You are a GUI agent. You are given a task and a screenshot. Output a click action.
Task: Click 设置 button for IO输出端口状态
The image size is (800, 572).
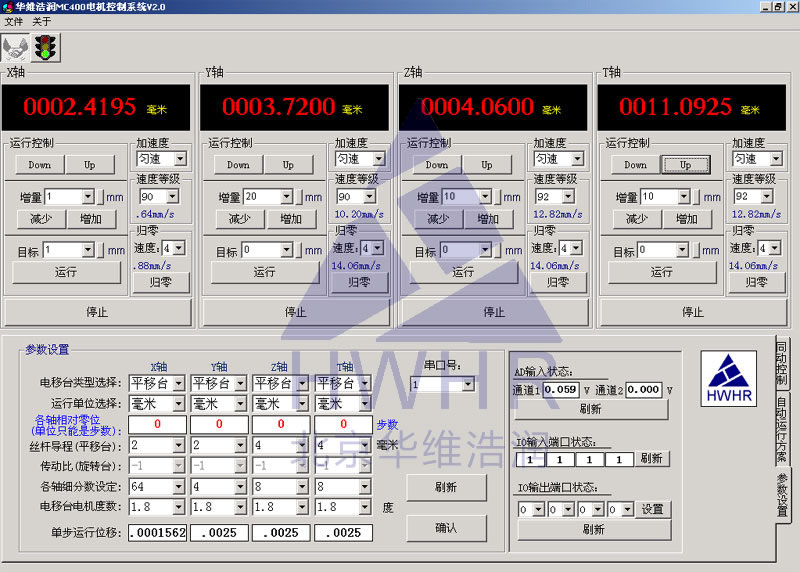coord(652,509)
